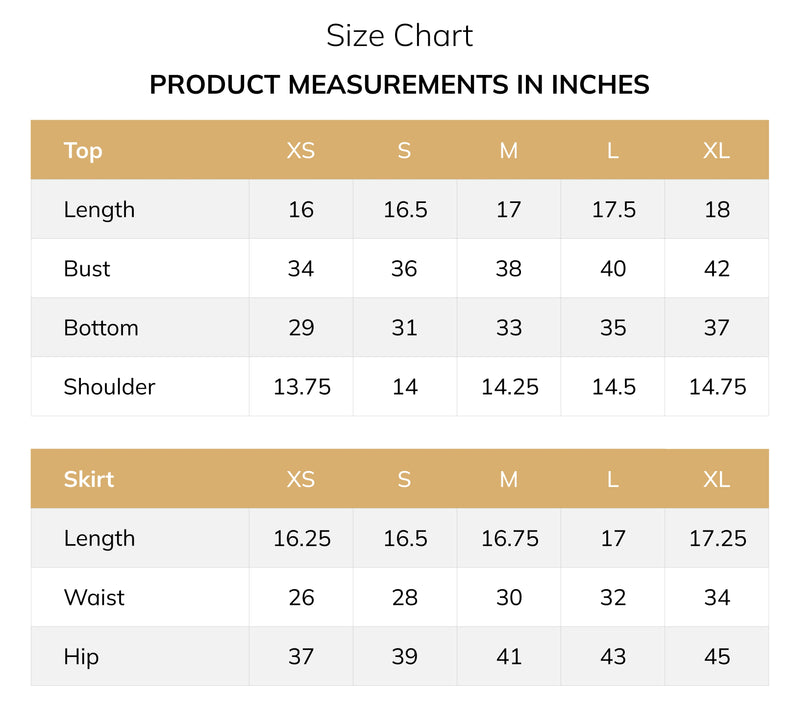Click the Hip value 45 for XL
The height and width of the screenshot is (718, 800).
[x=717, y=656]
